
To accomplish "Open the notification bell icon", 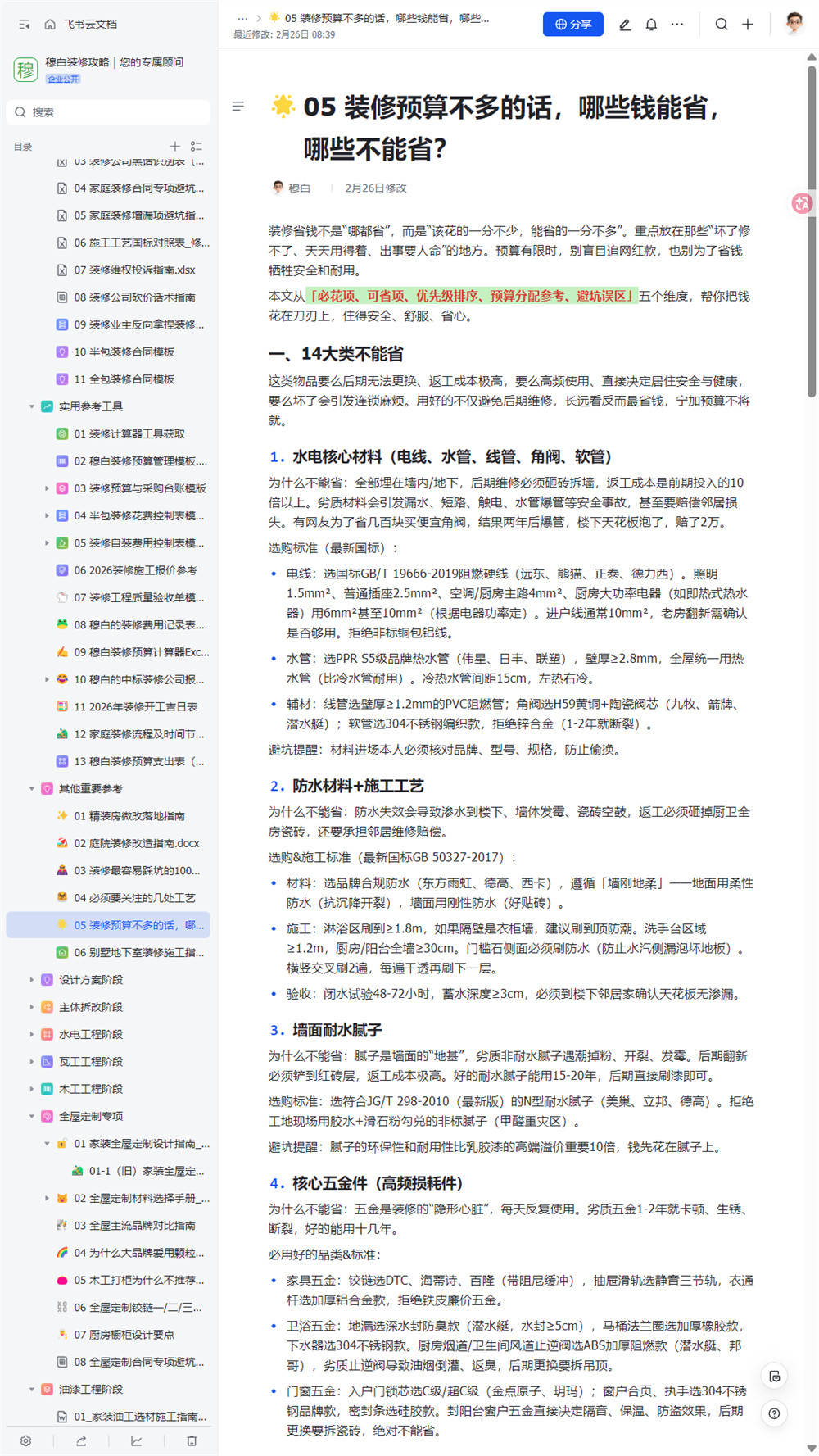I will (x=651, y=25).
